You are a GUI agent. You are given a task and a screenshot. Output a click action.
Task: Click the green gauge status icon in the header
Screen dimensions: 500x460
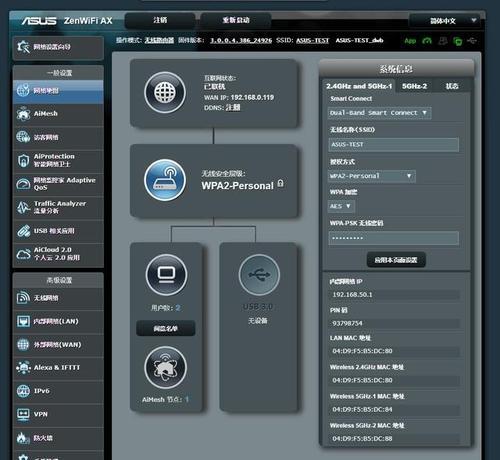click(427, 41)
